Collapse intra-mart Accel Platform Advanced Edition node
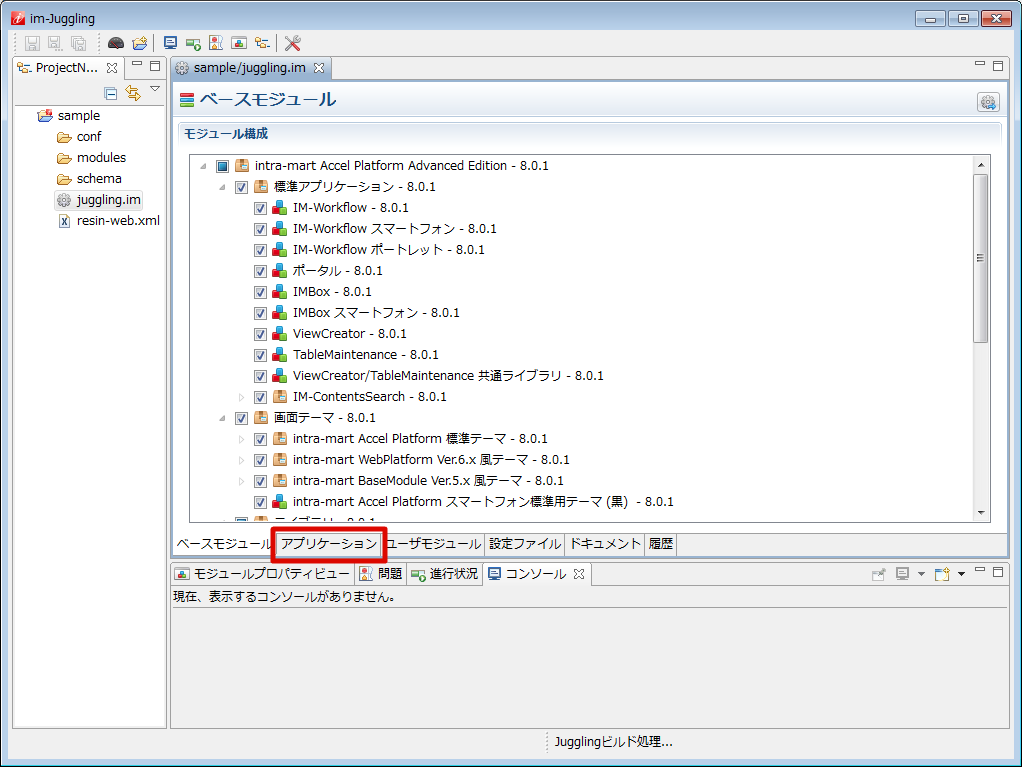 [203, 166]
